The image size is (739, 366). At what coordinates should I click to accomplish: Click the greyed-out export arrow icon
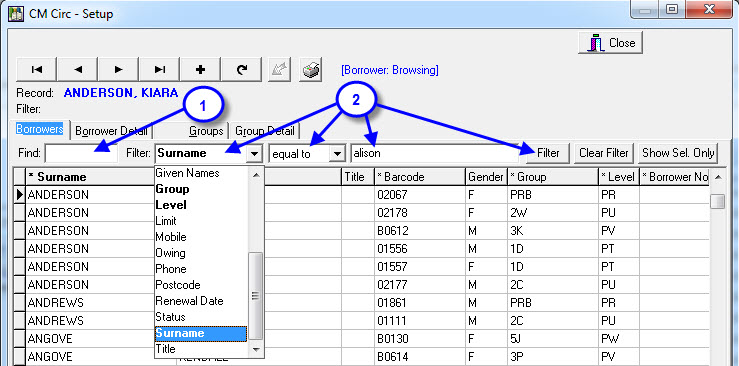click(x=279, y=70)
